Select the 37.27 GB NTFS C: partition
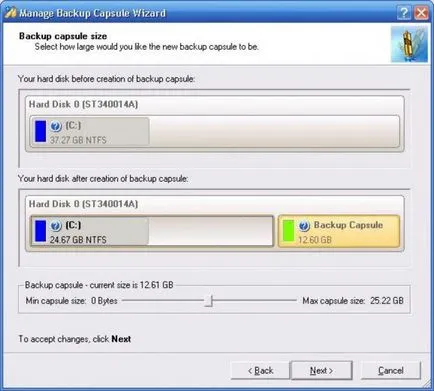 pos(215,131)
